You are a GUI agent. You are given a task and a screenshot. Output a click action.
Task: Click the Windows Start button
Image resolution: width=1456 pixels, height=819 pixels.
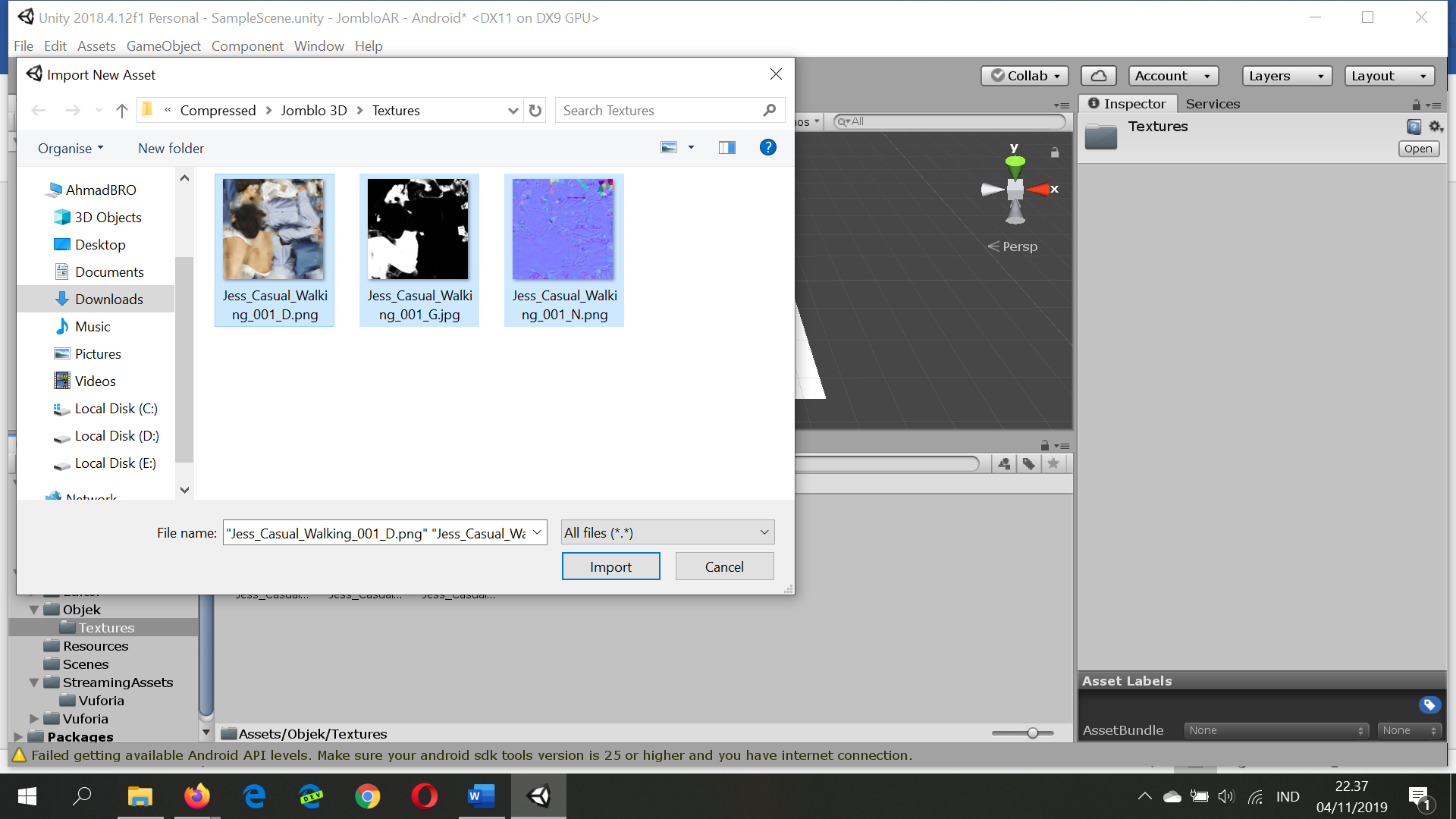point(27,796)
